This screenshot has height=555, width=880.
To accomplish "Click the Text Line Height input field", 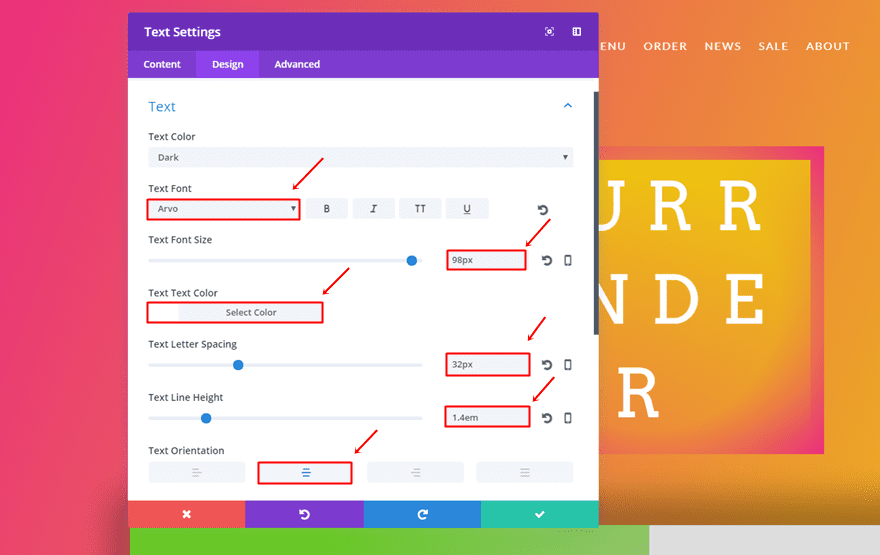I will 487,417.
